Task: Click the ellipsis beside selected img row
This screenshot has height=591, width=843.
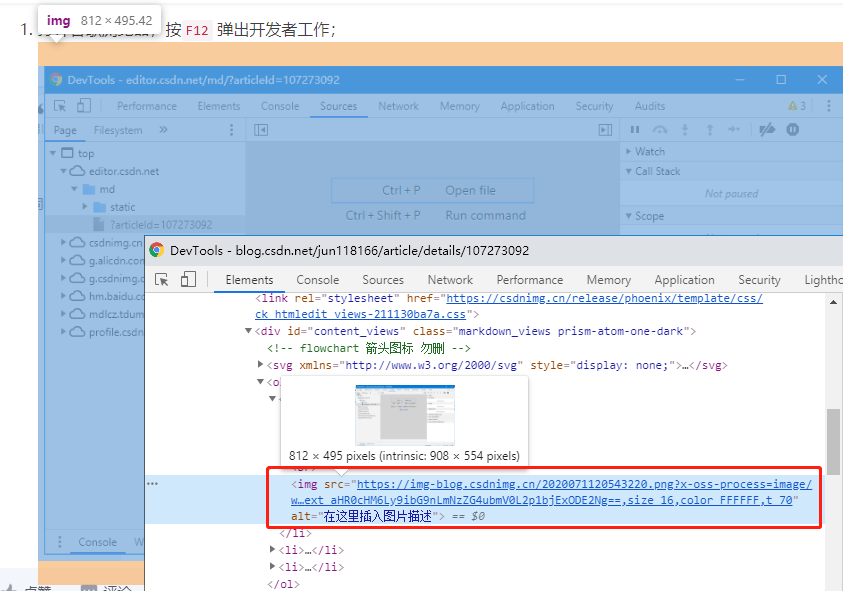Action: coord(153,483)
